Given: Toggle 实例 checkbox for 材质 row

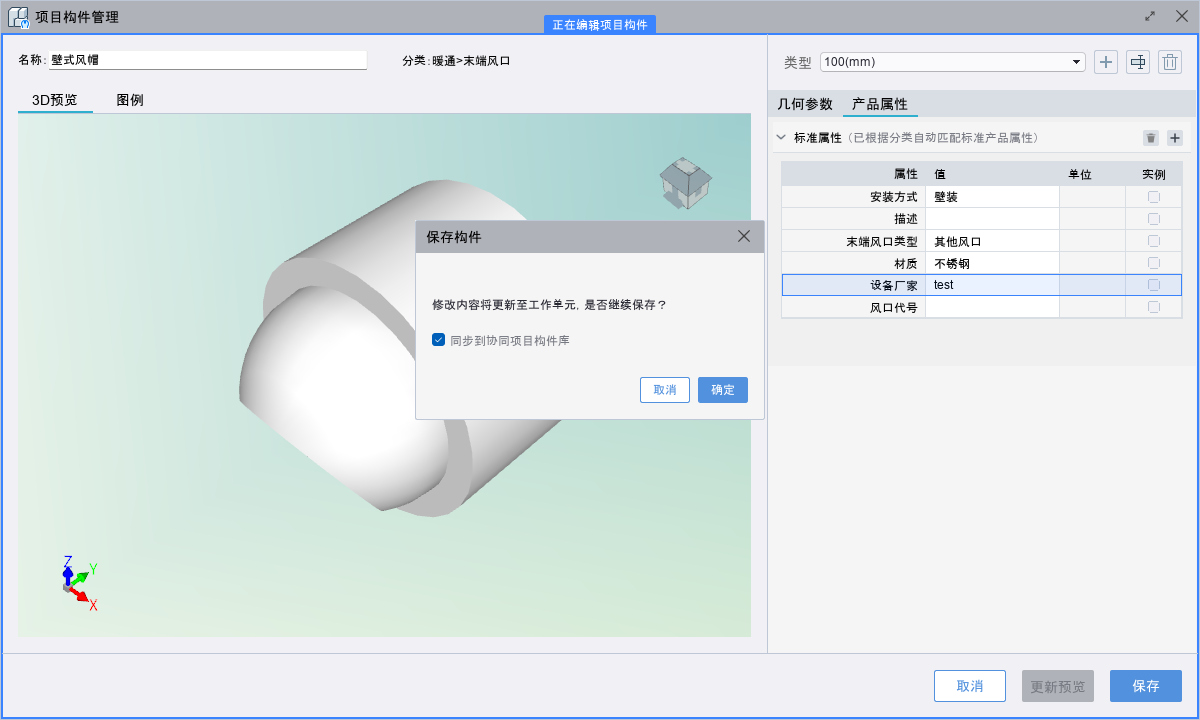Looking at the screenshot, I should (x=1153, y=263).
